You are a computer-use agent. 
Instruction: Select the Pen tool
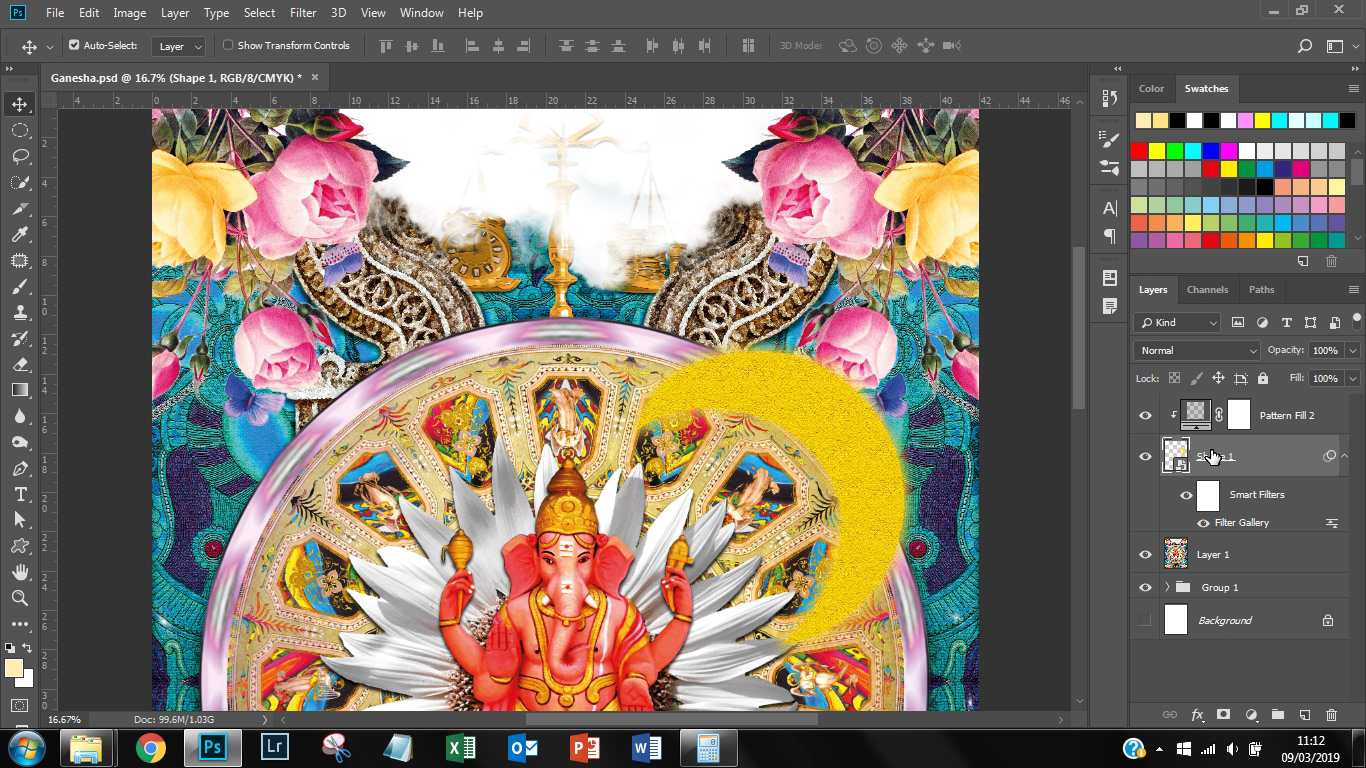click(20, 468)
